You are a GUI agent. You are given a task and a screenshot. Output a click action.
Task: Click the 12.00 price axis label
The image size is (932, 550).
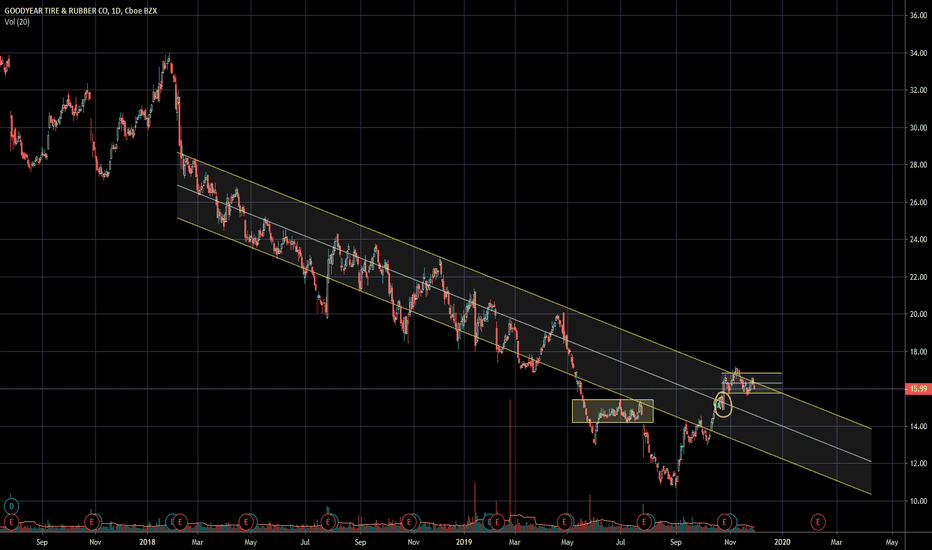click(918, 463)
